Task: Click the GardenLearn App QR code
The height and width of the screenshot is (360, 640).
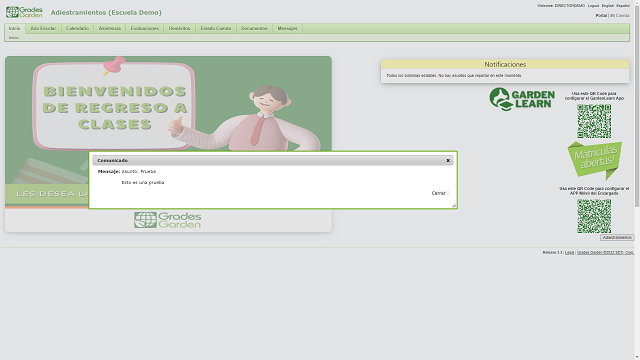Action: [x=594, y=121]
